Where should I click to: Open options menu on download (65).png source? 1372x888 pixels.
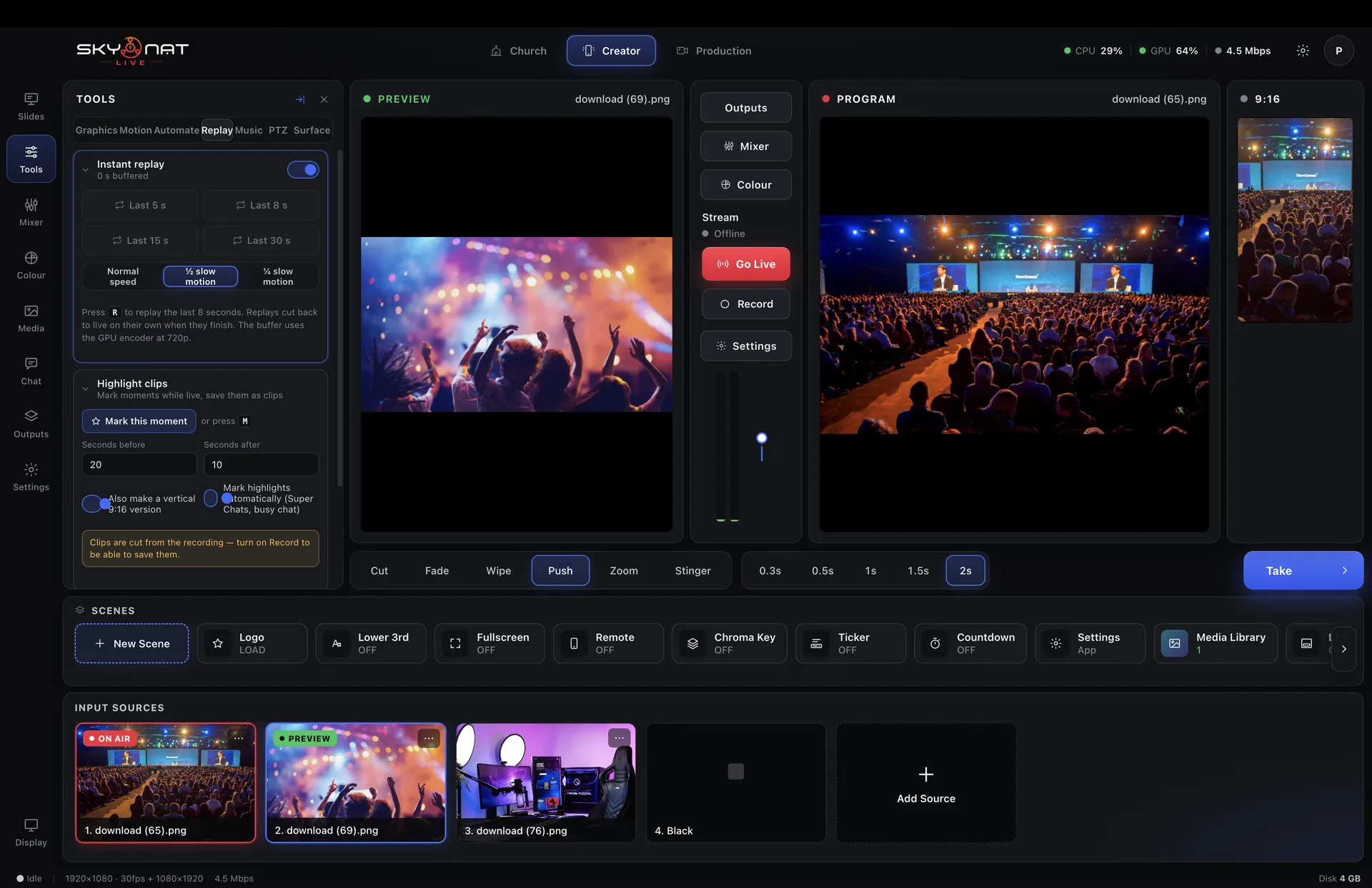[239, 738]
